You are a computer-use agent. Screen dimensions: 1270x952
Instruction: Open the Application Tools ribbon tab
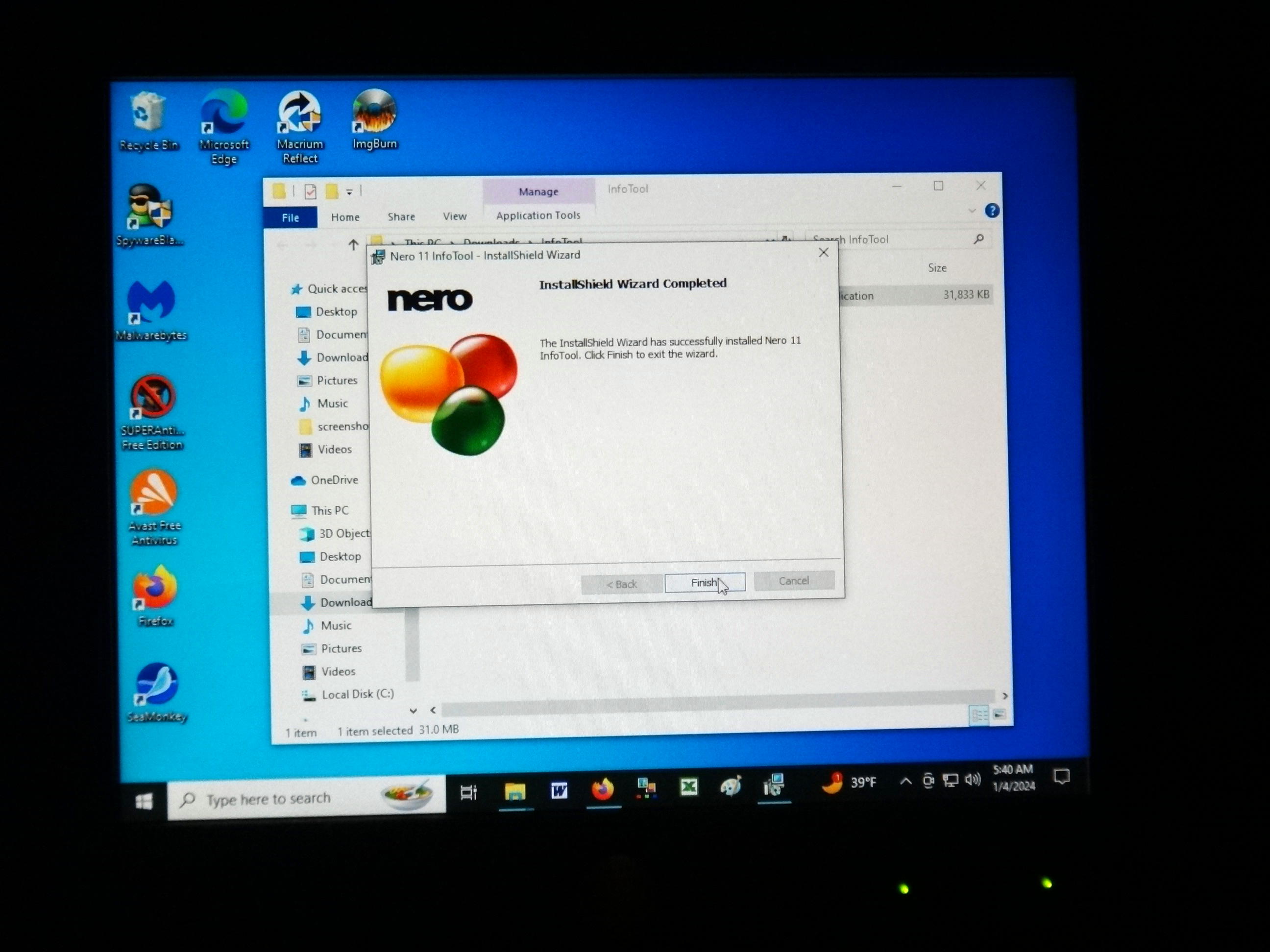[538, 215]
